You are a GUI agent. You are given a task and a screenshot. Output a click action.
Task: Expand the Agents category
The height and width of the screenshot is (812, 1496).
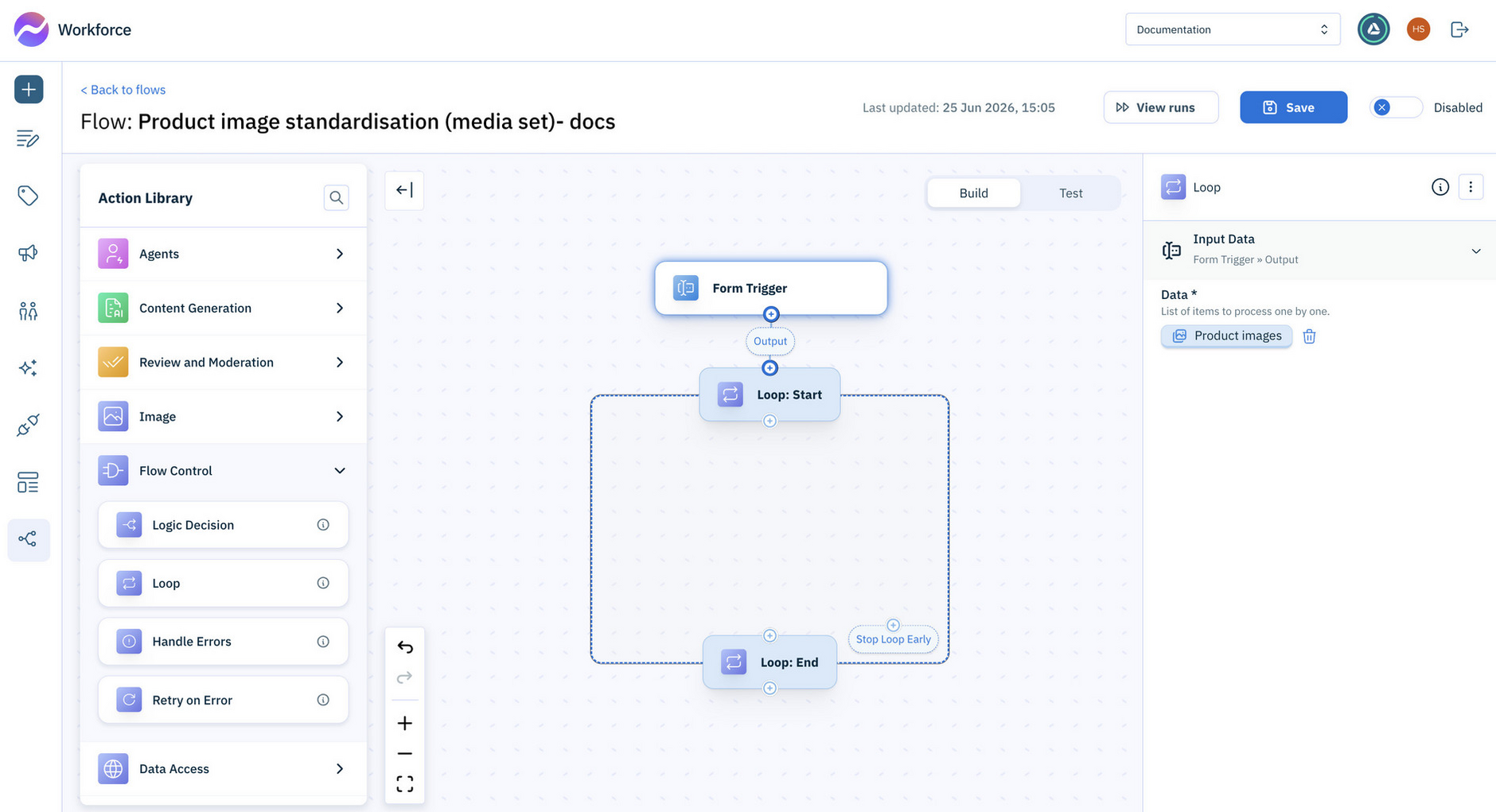224,254
